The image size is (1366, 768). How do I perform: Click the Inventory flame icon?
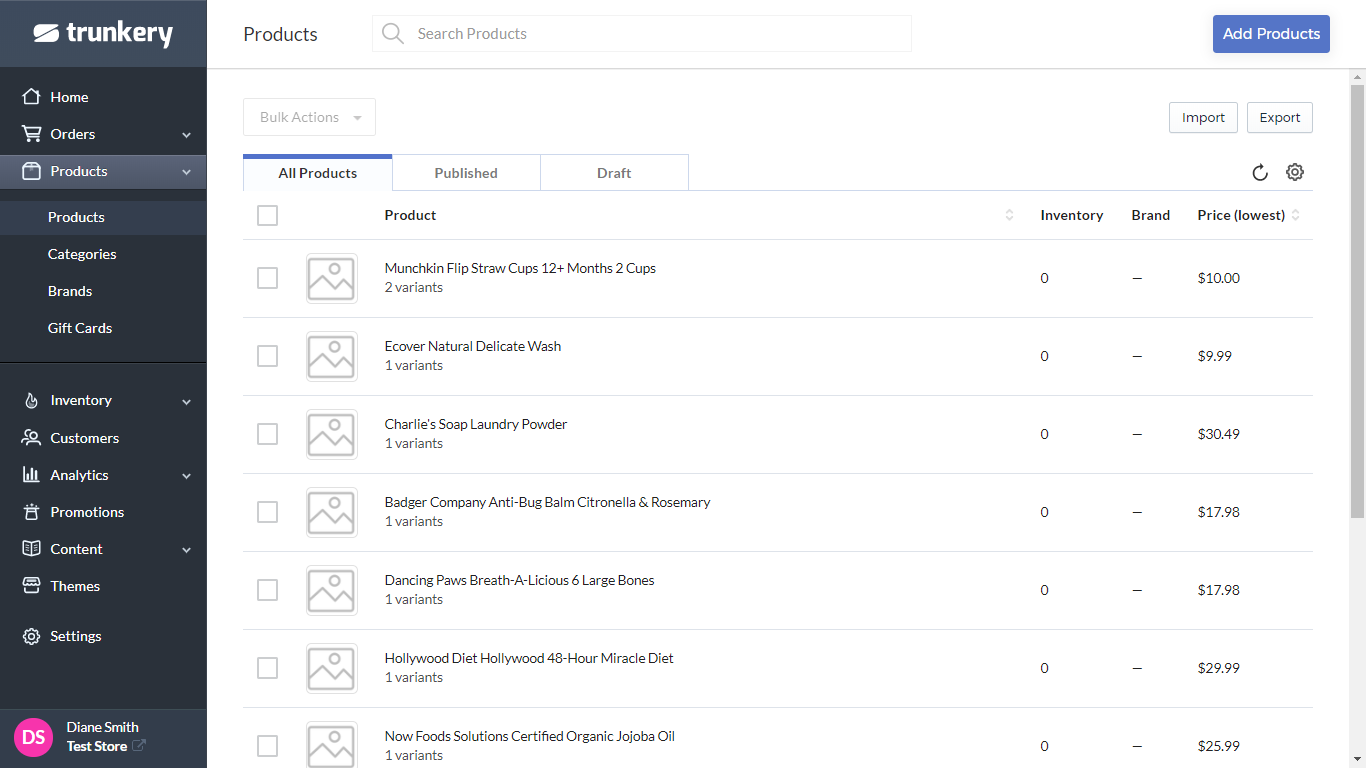31,400
